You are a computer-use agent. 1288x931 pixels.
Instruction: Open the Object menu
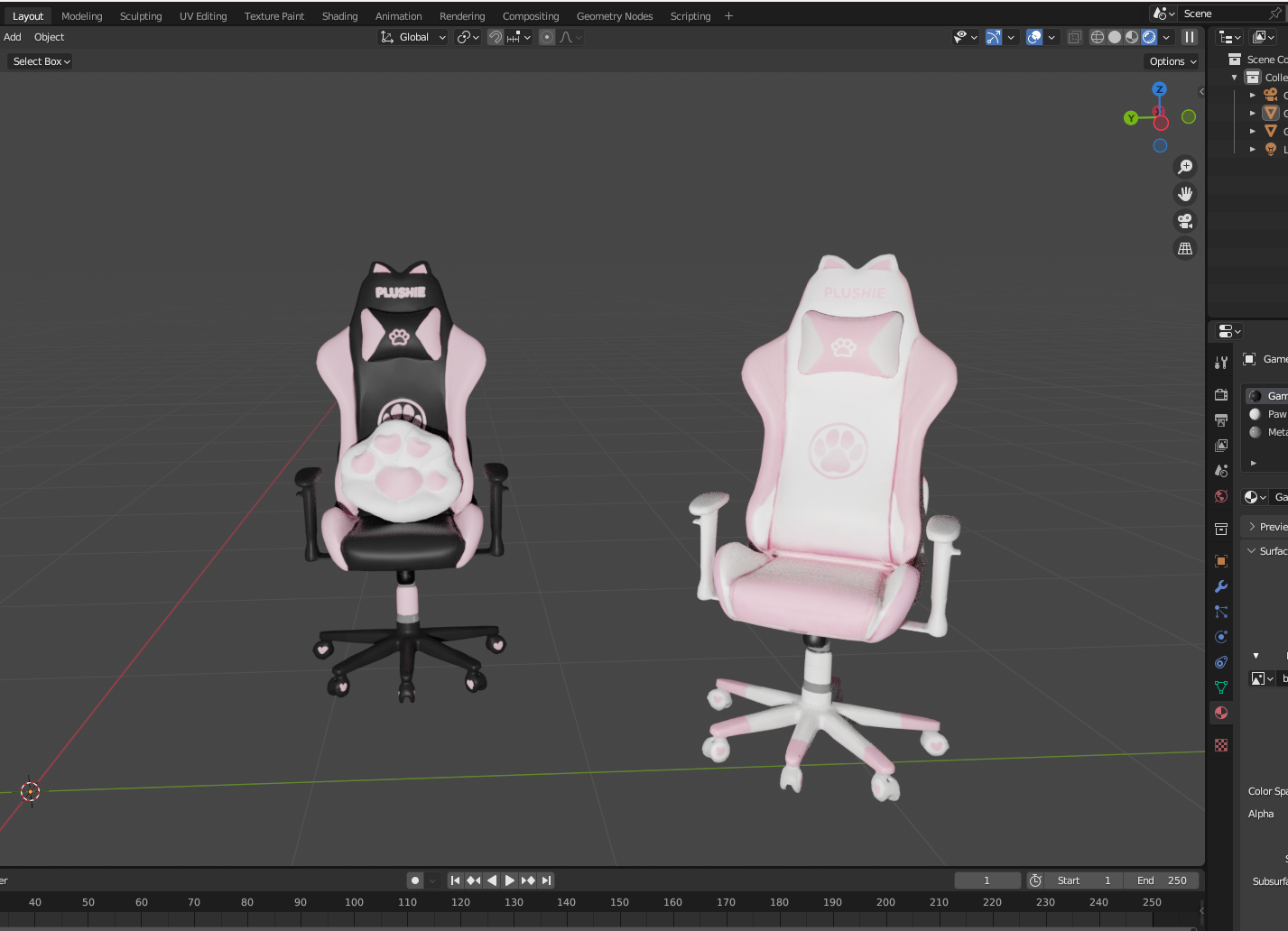click(49, 37)
